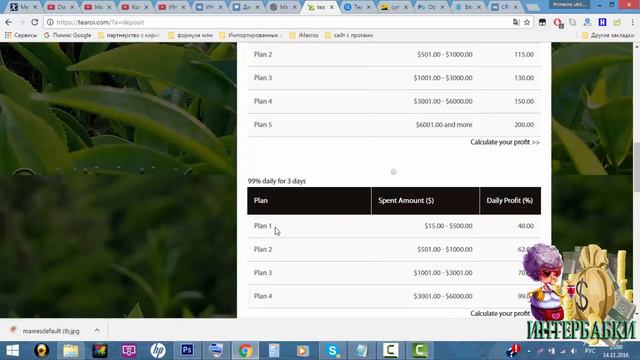Click the 'Daily Profit (%)' column header
Screen dimensions: 640x360
(x=510, y=200)
